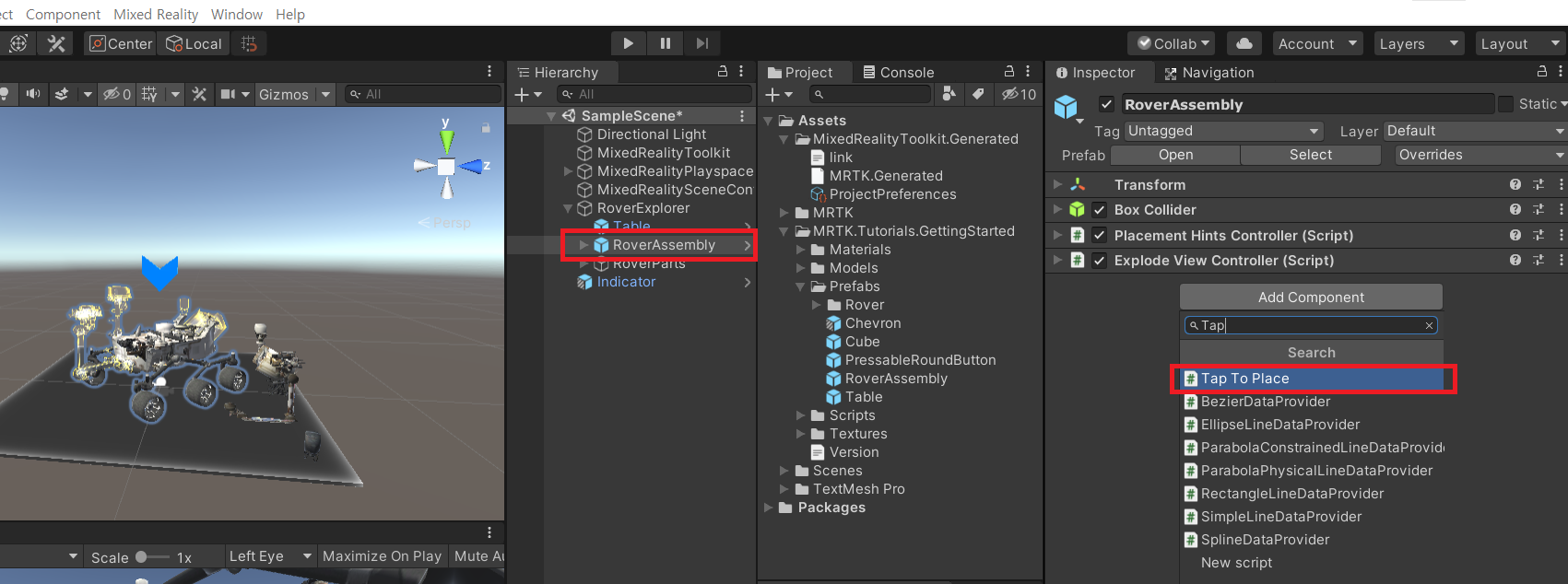Select Tap To Place script result
Image resolution: width=1568 pixels, height=584 pixels.
click(x=1313, y=379)
